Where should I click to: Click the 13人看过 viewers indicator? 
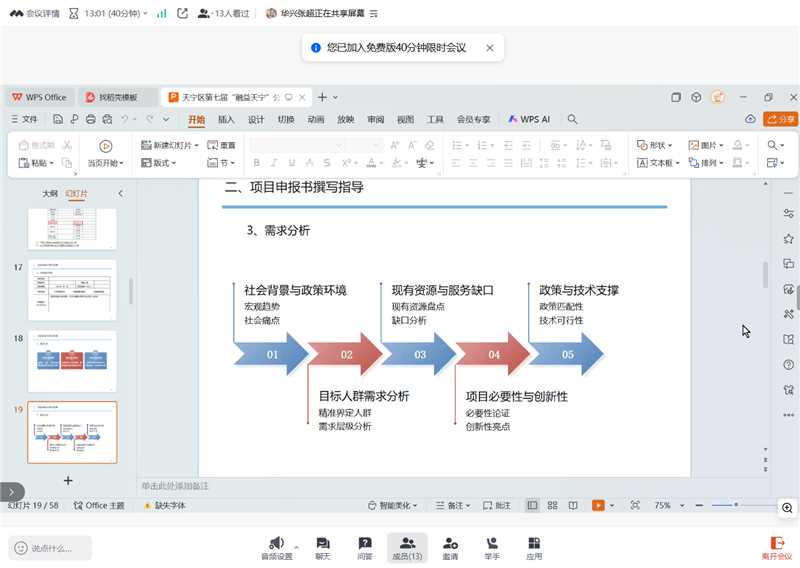click(x=223, y=14)
